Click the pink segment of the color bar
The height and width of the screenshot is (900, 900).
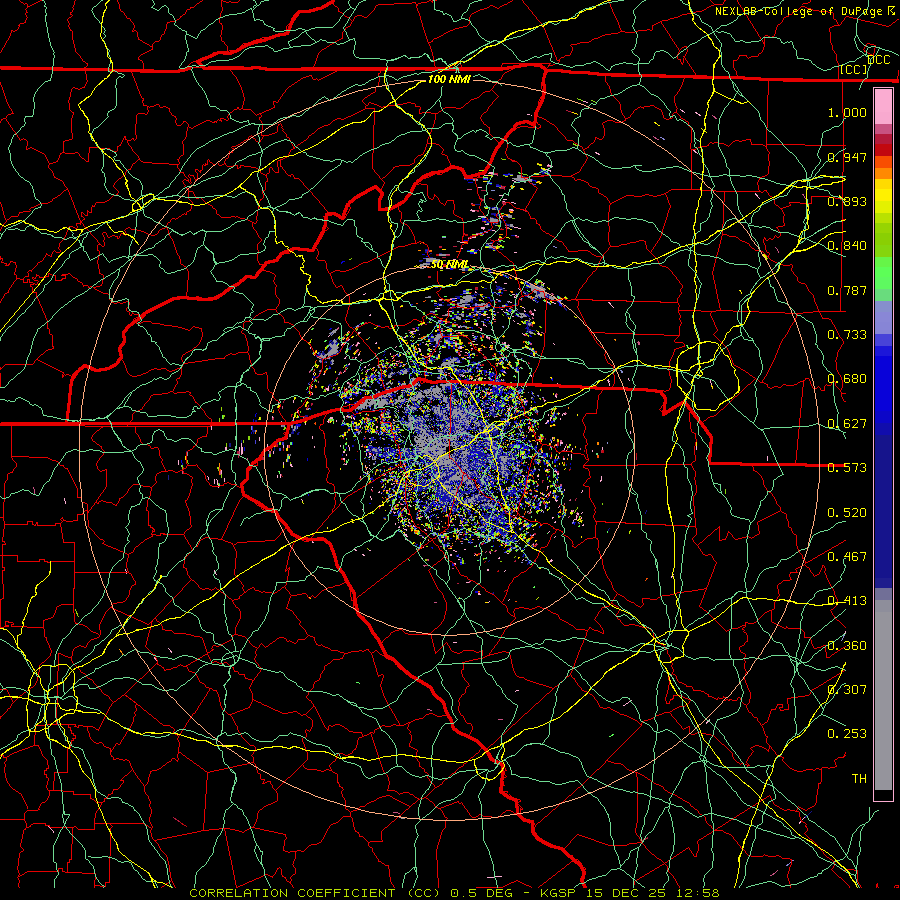(883, 107)
